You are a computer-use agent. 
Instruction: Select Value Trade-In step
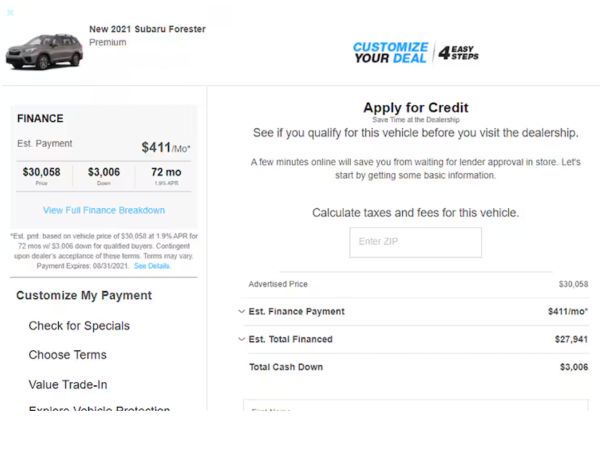tap(68, 385)
